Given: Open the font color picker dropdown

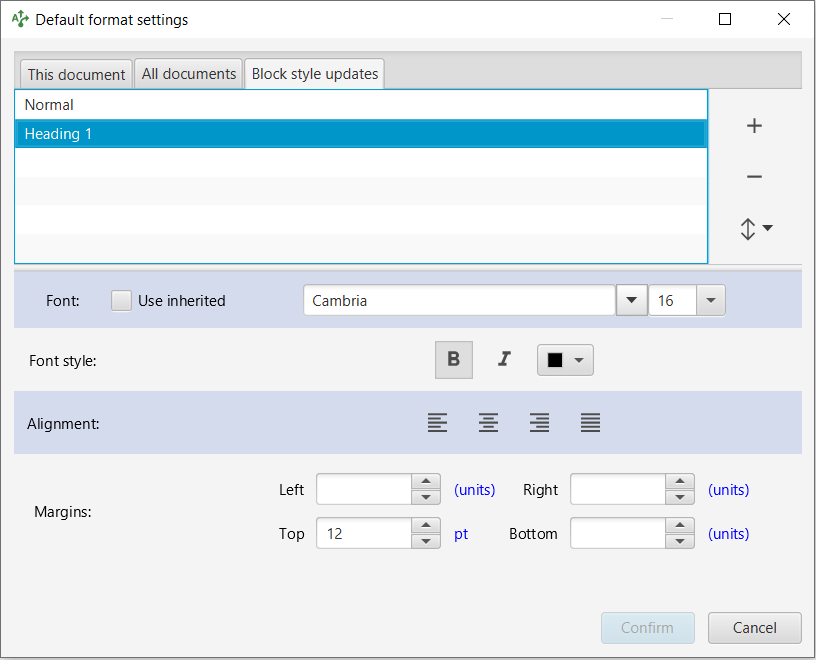Looking at the screenshot, I should [x=565, y=360].
